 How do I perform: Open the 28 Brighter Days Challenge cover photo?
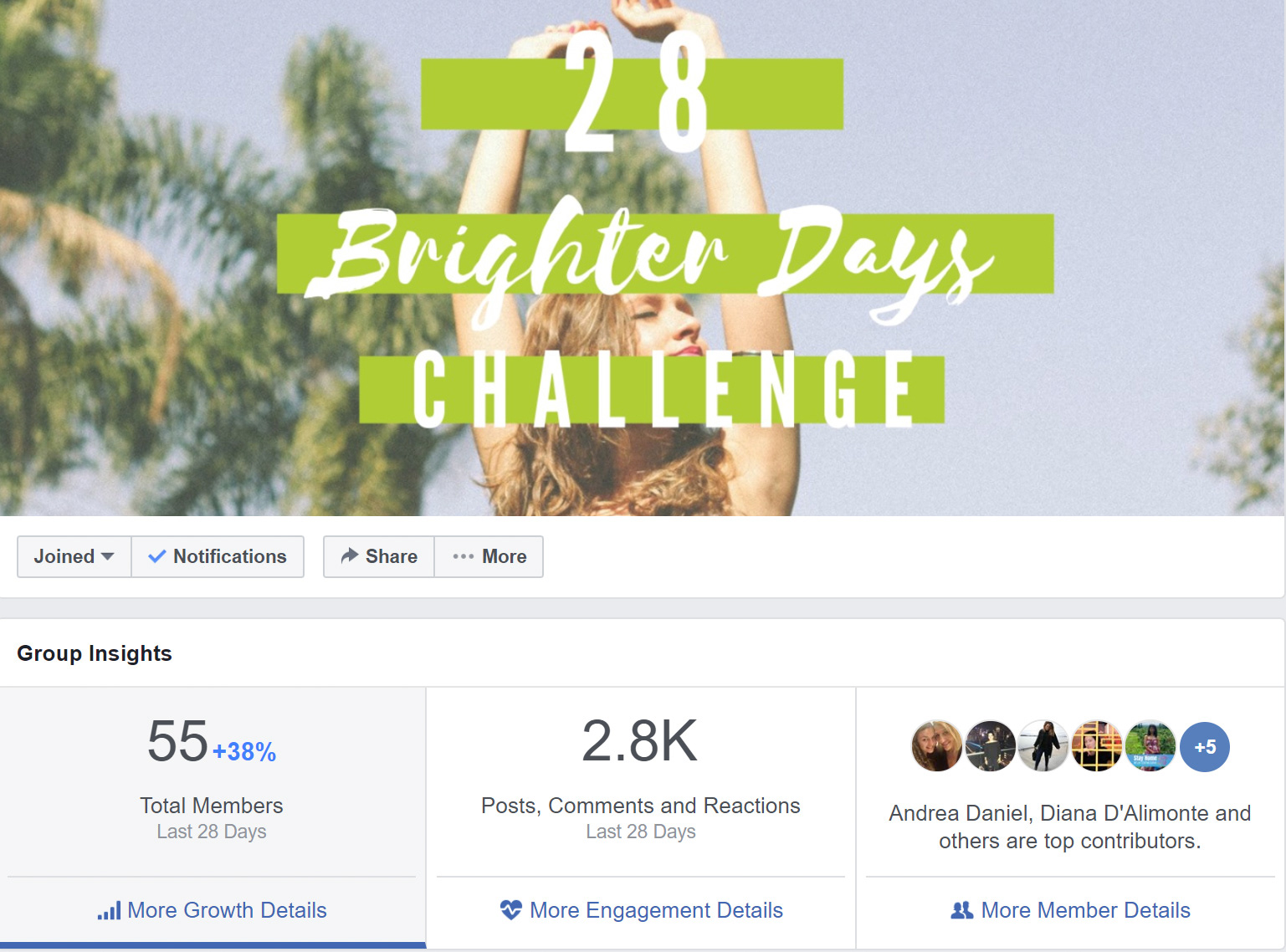(643, 258)
